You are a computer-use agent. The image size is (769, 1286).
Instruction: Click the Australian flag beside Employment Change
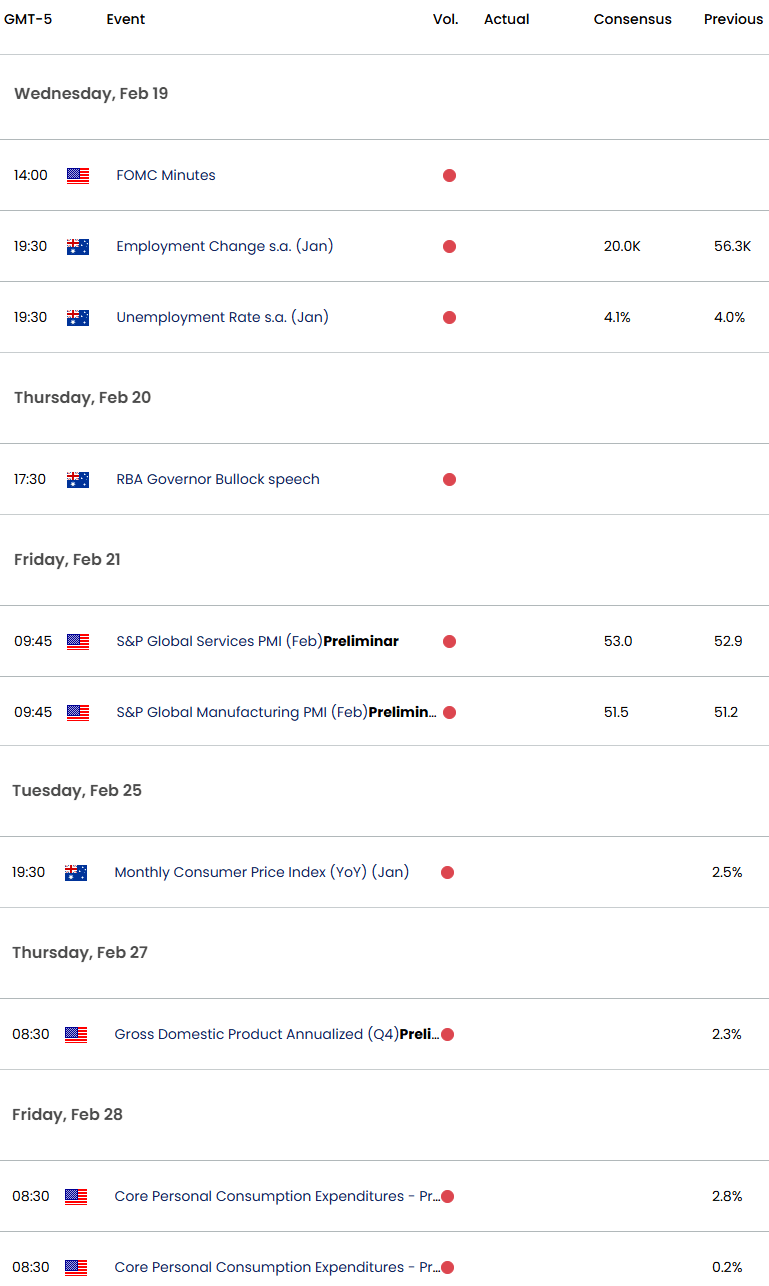coord(77,246)
